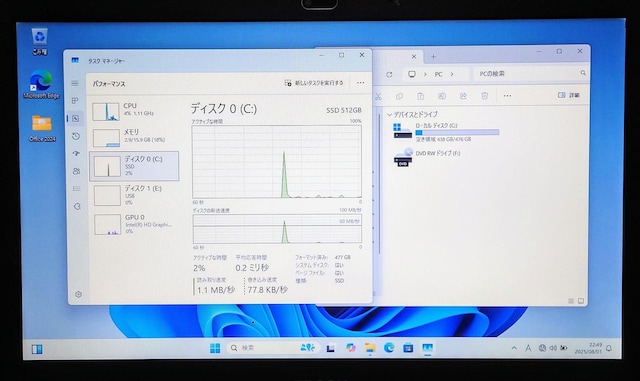Switch Explorer to details list view
The image size is (640, 381).
click(571, 301)
